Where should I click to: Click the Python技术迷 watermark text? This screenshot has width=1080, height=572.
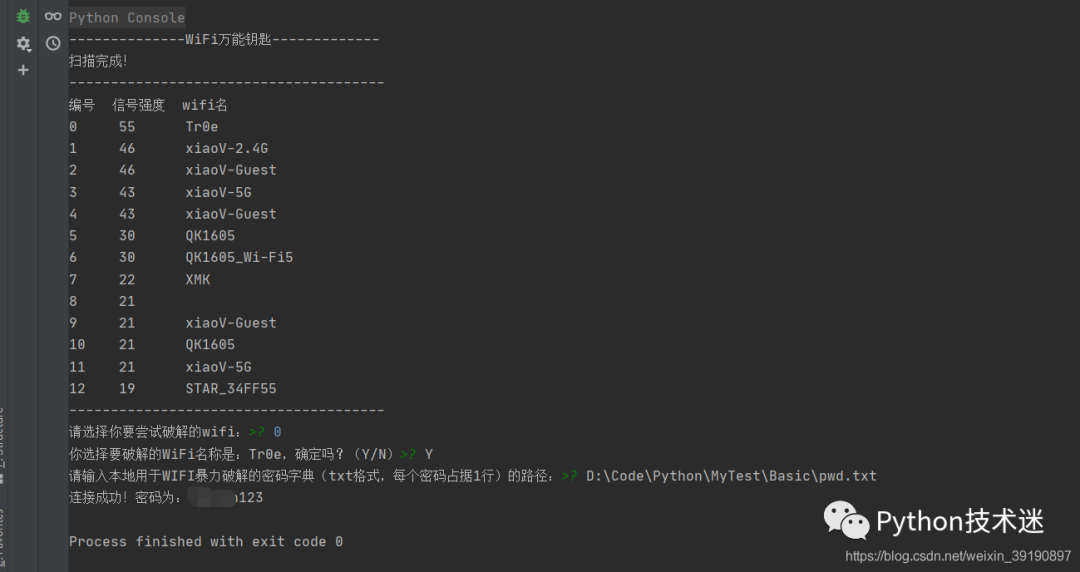(960, 521)
